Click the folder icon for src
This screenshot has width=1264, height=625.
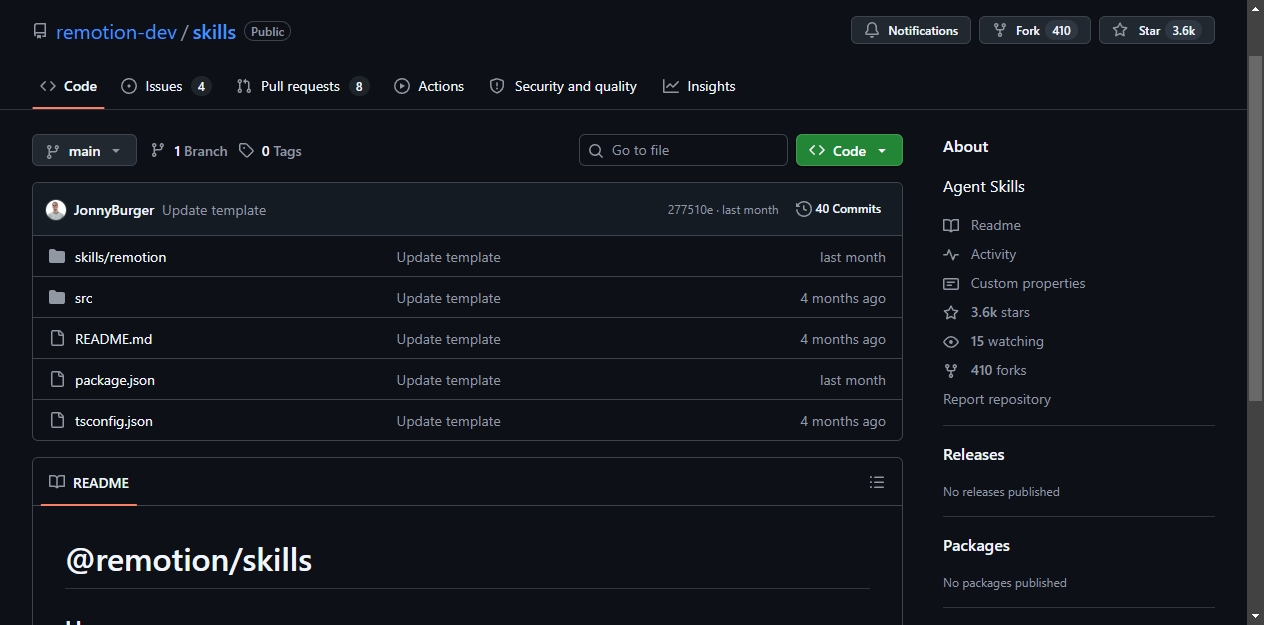pos(57,298)
